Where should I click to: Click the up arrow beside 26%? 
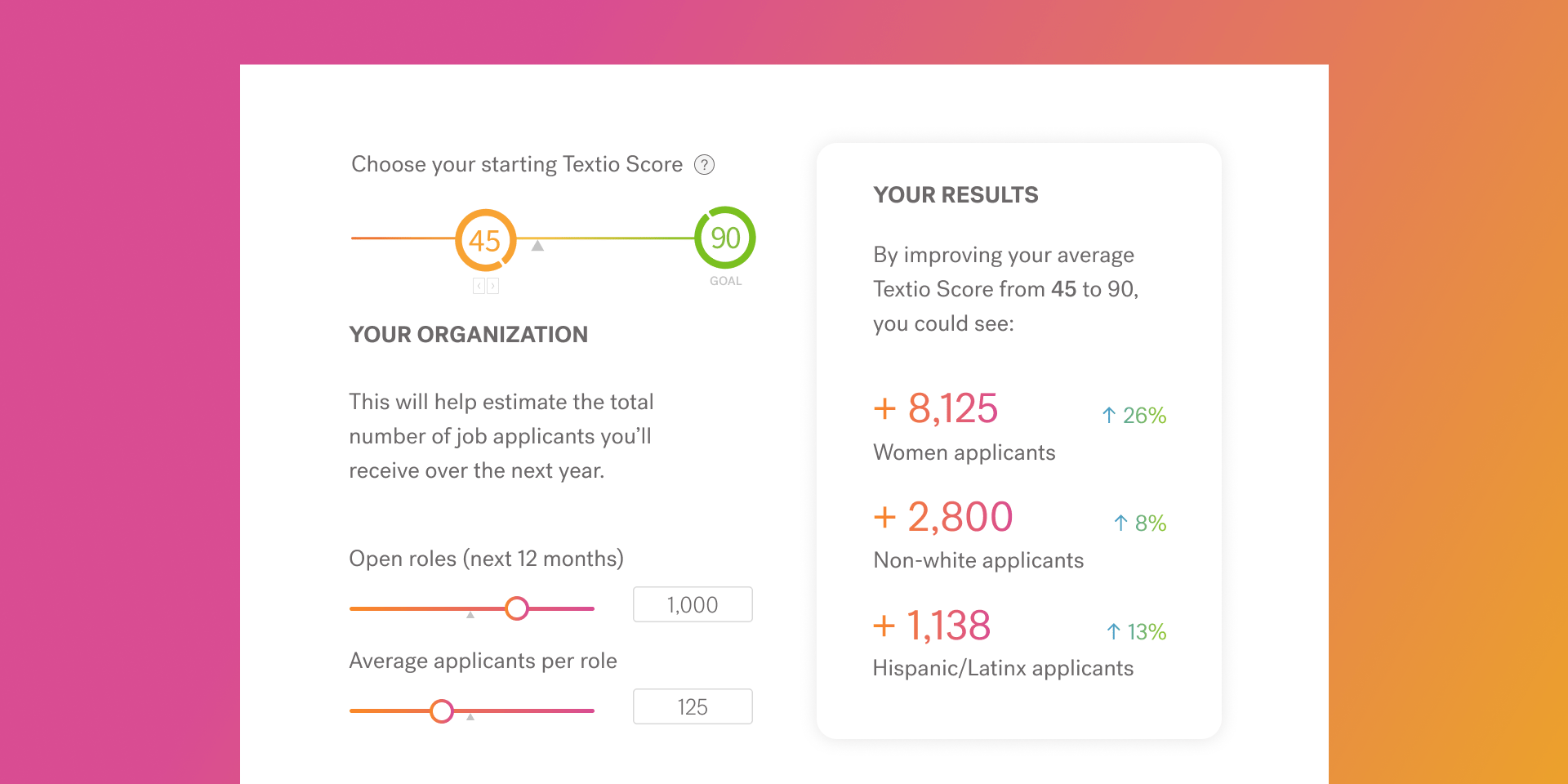pyautogui.click(x=1107, y=415)
